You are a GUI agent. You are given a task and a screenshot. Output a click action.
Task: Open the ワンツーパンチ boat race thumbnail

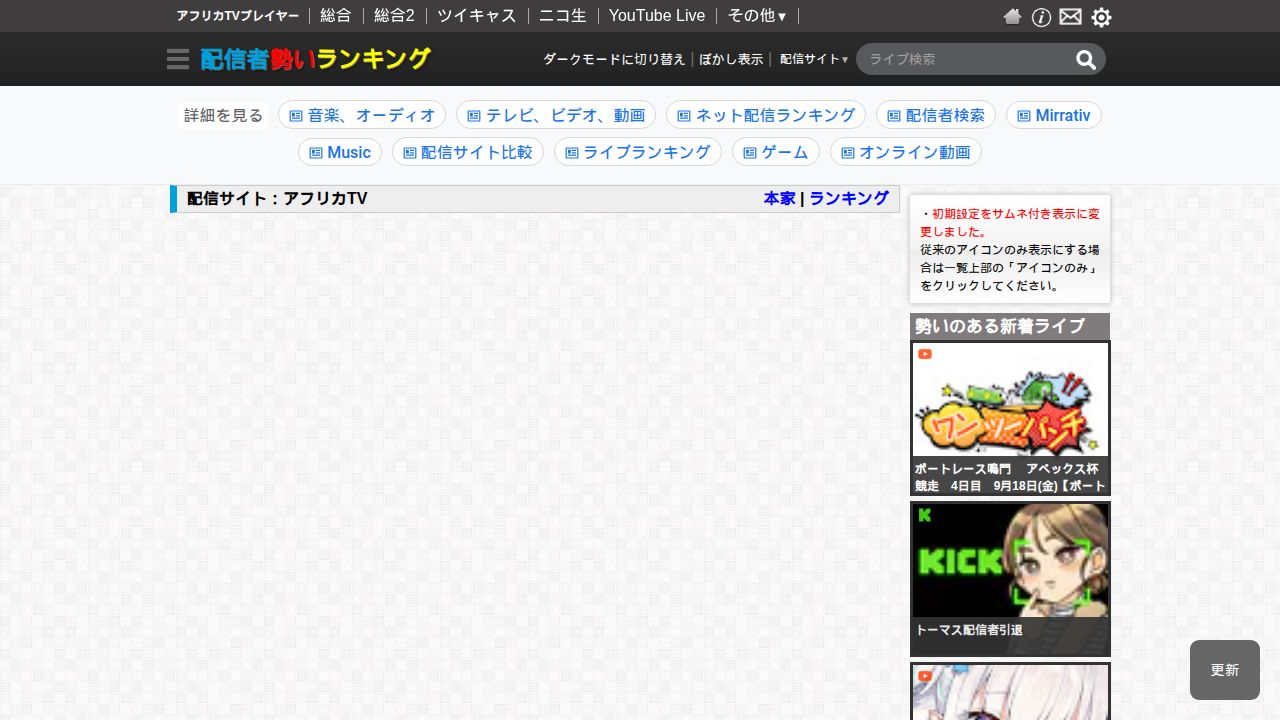(1010, 400)
